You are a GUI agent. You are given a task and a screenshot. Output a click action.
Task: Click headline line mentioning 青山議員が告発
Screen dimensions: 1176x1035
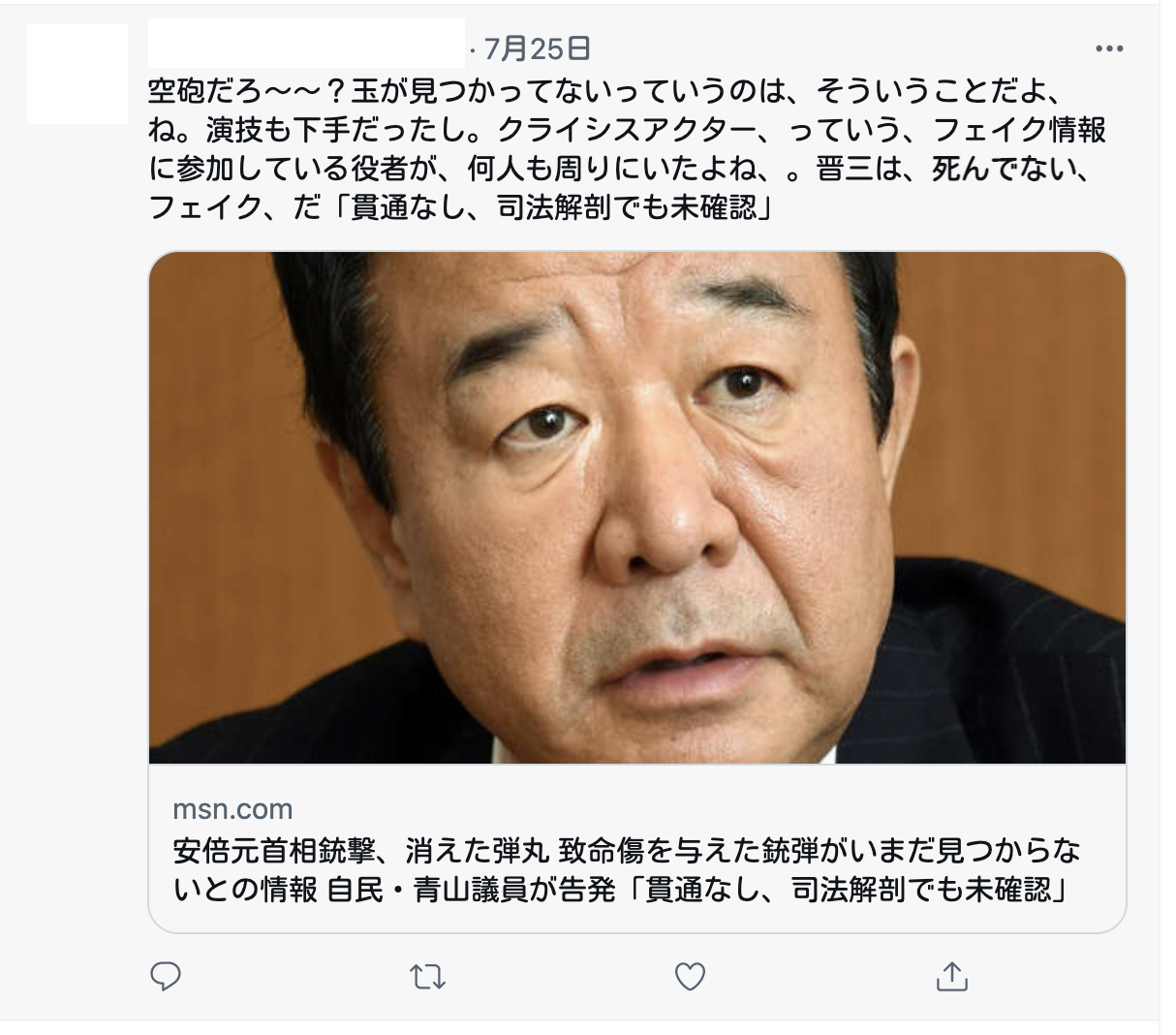pyautogui.click(x=621, y=889)
